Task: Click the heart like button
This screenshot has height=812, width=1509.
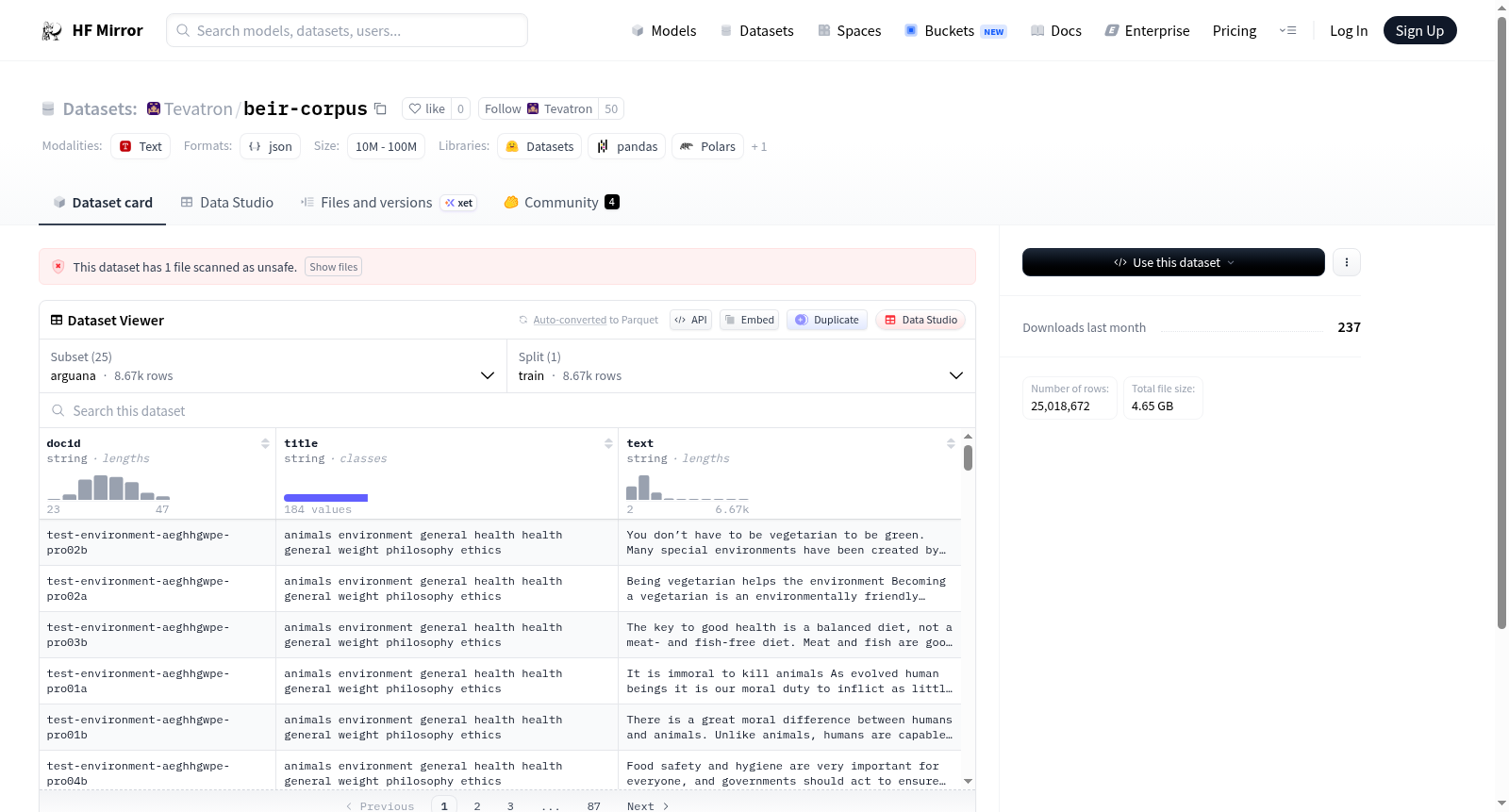Action: click(x=426, y=108)
